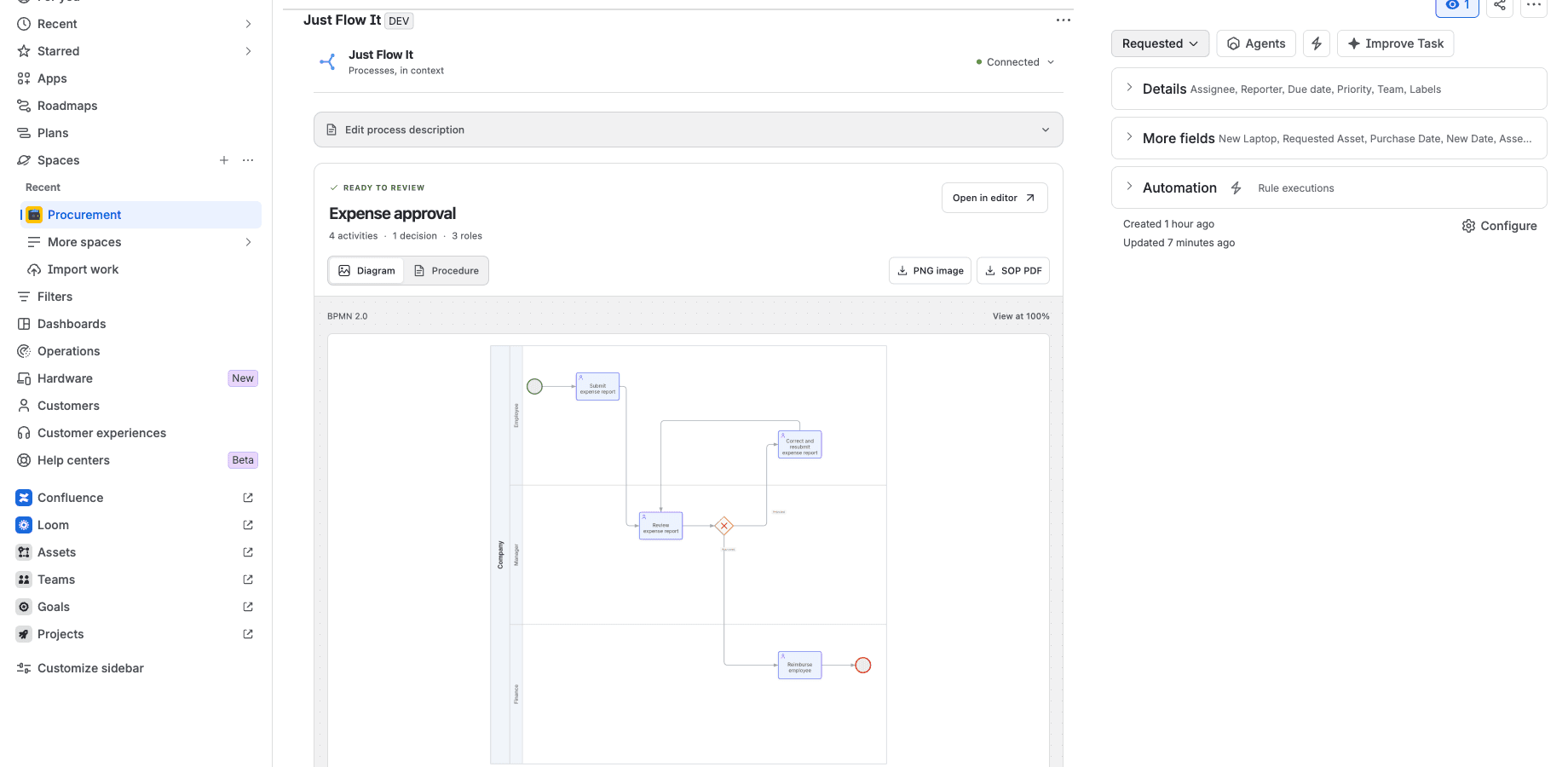Screen dimensions: 1568x767
Task: Open the Spaces more options ellipsis
Action: (x=248, y=160)
